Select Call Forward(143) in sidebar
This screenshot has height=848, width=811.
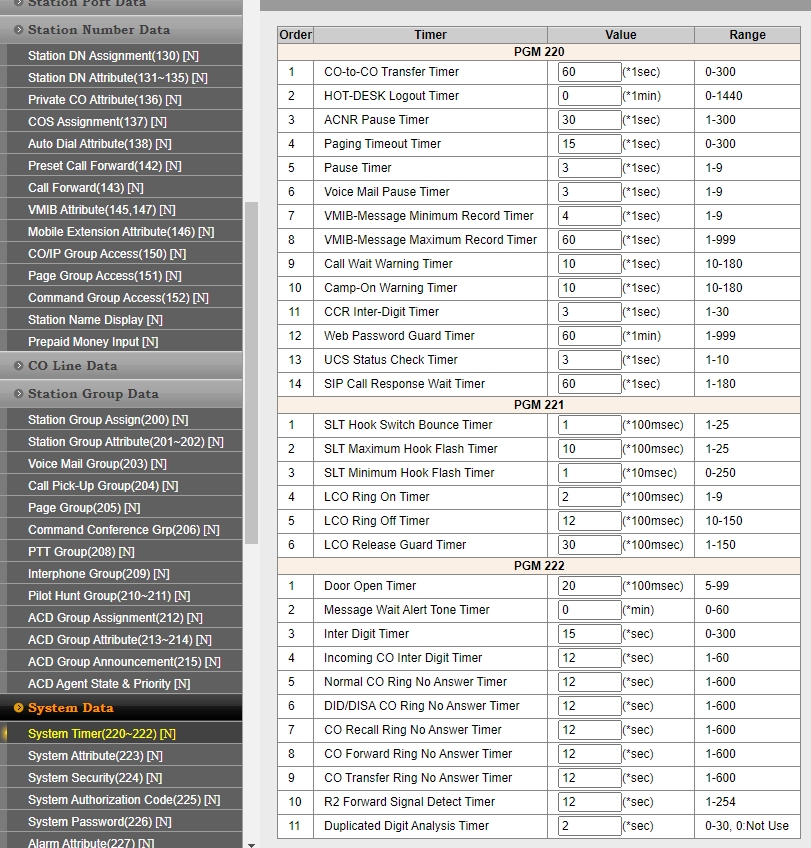coord(85,188)
